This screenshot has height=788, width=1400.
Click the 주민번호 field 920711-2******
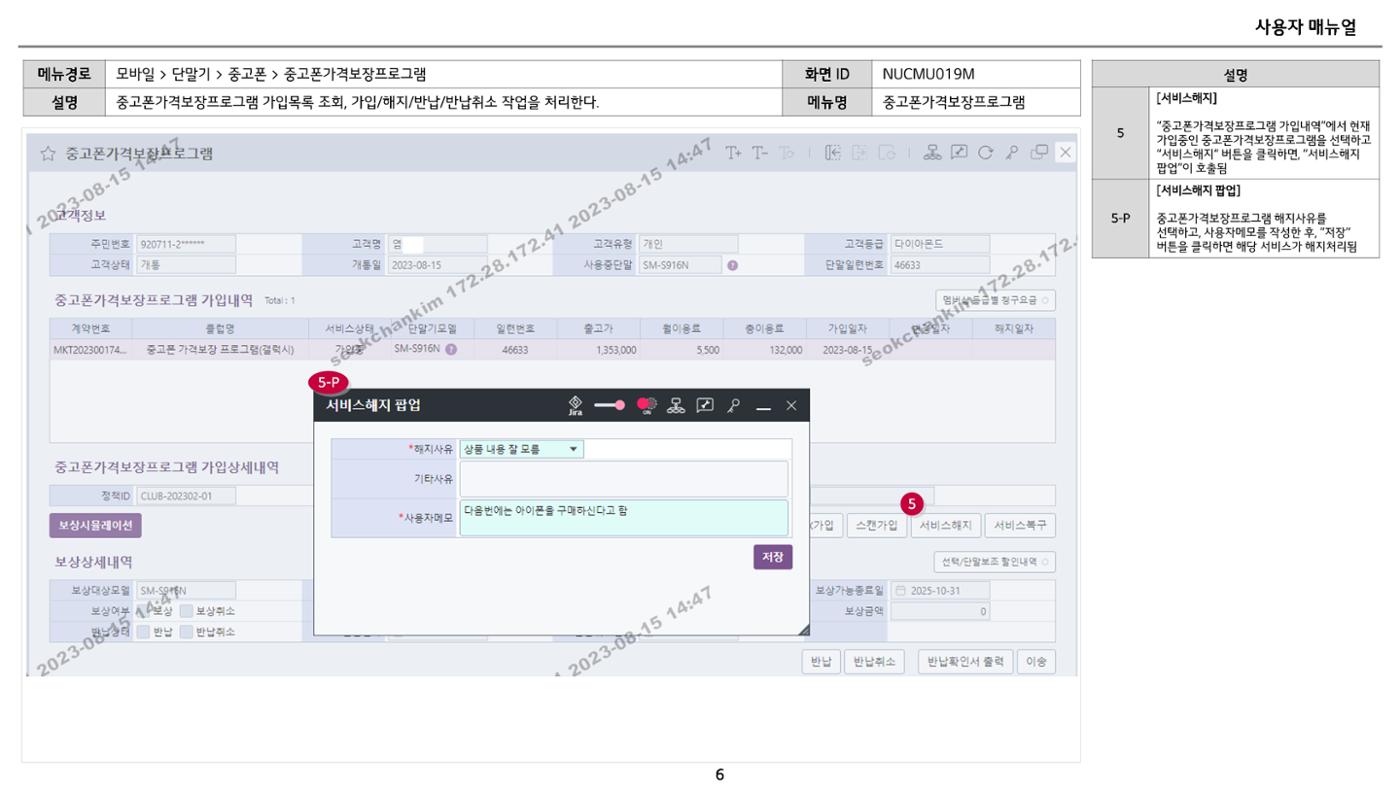point(186,244)
